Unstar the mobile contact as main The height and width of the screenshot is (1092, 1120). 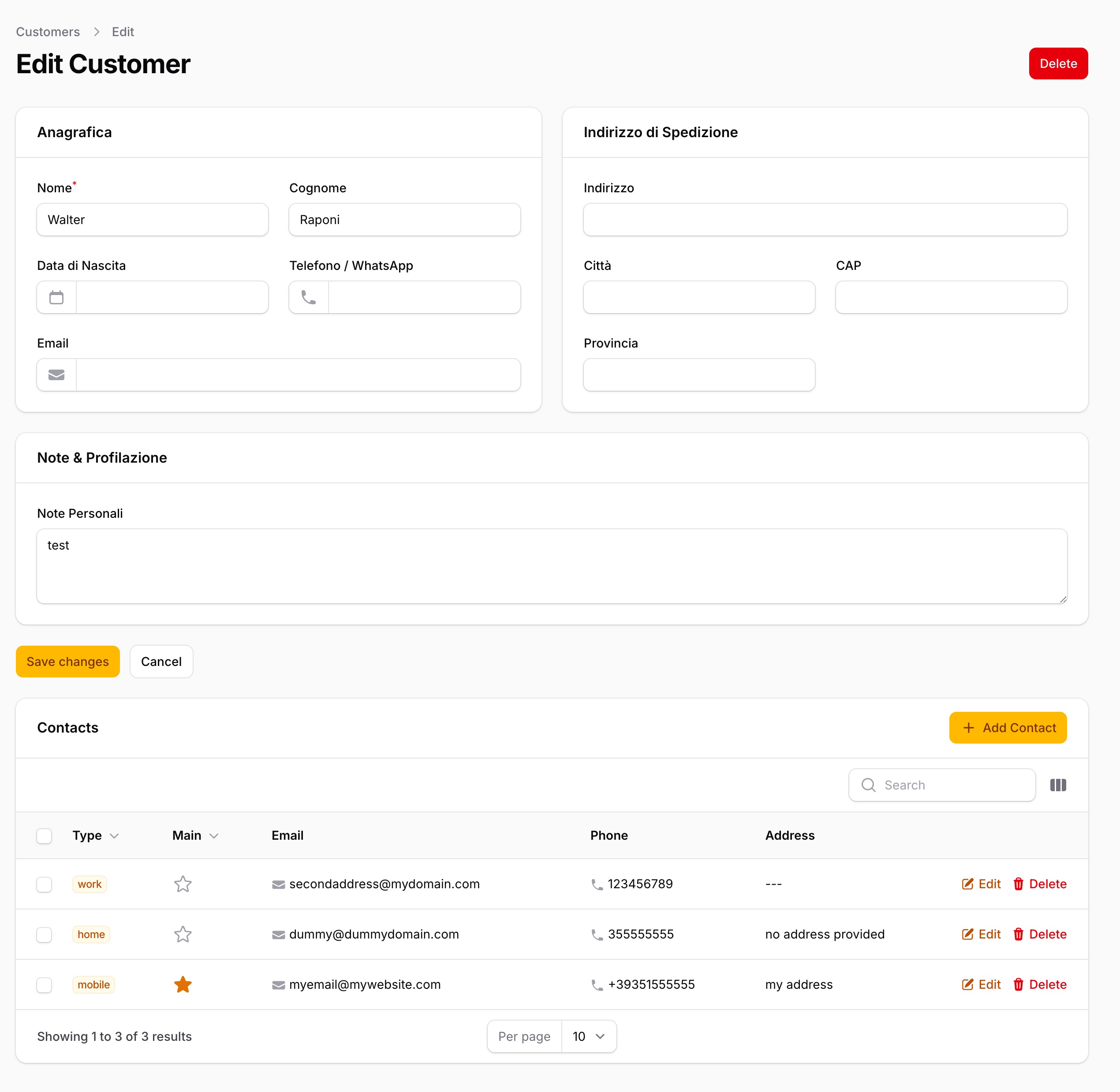[x=183, y=984]
